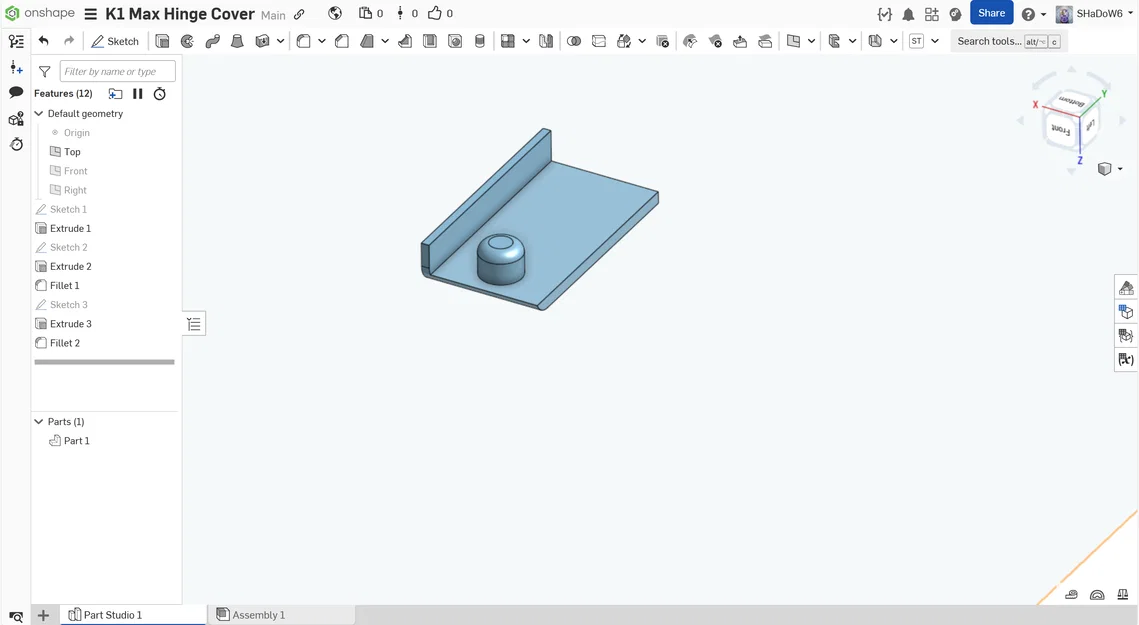Toggle the feature regeneration pause button
The image size is (1139, 625).
coord(137,94)
